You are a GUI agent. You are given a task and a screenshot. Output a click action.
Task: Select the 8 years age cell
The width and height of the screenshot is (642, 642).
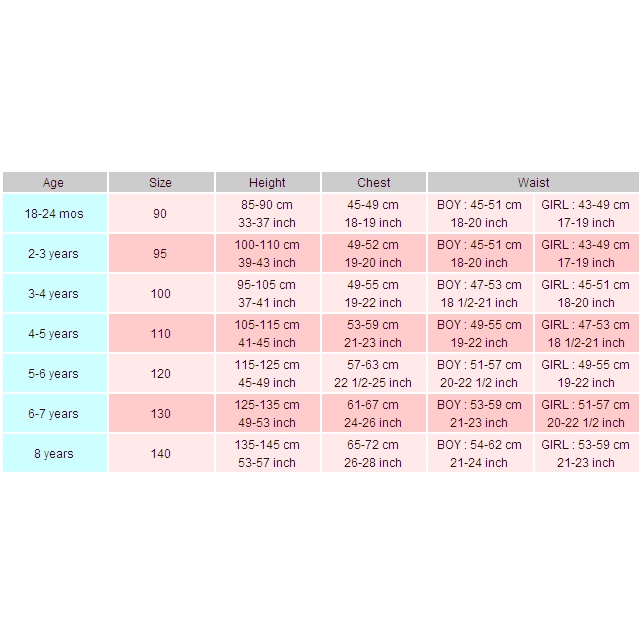coord(54,454)
